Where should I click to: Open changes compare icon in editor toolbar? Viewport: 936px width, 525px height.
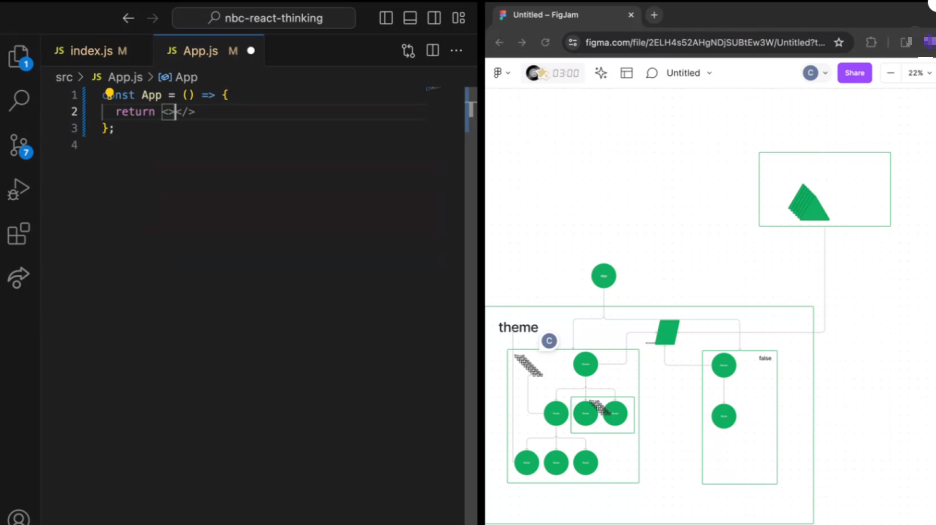point(408,51)
